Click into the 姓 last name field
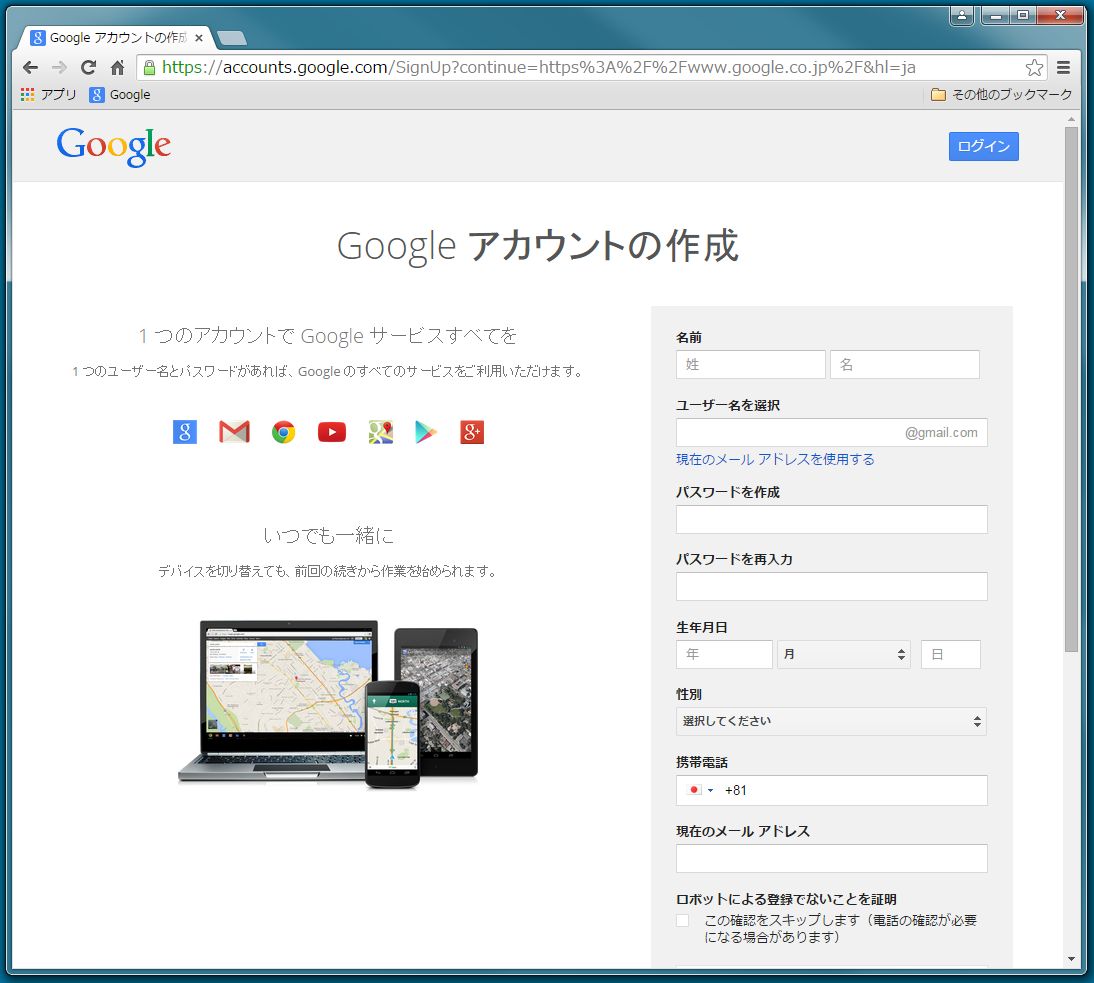1094x983 pixels. click(750, 364)
